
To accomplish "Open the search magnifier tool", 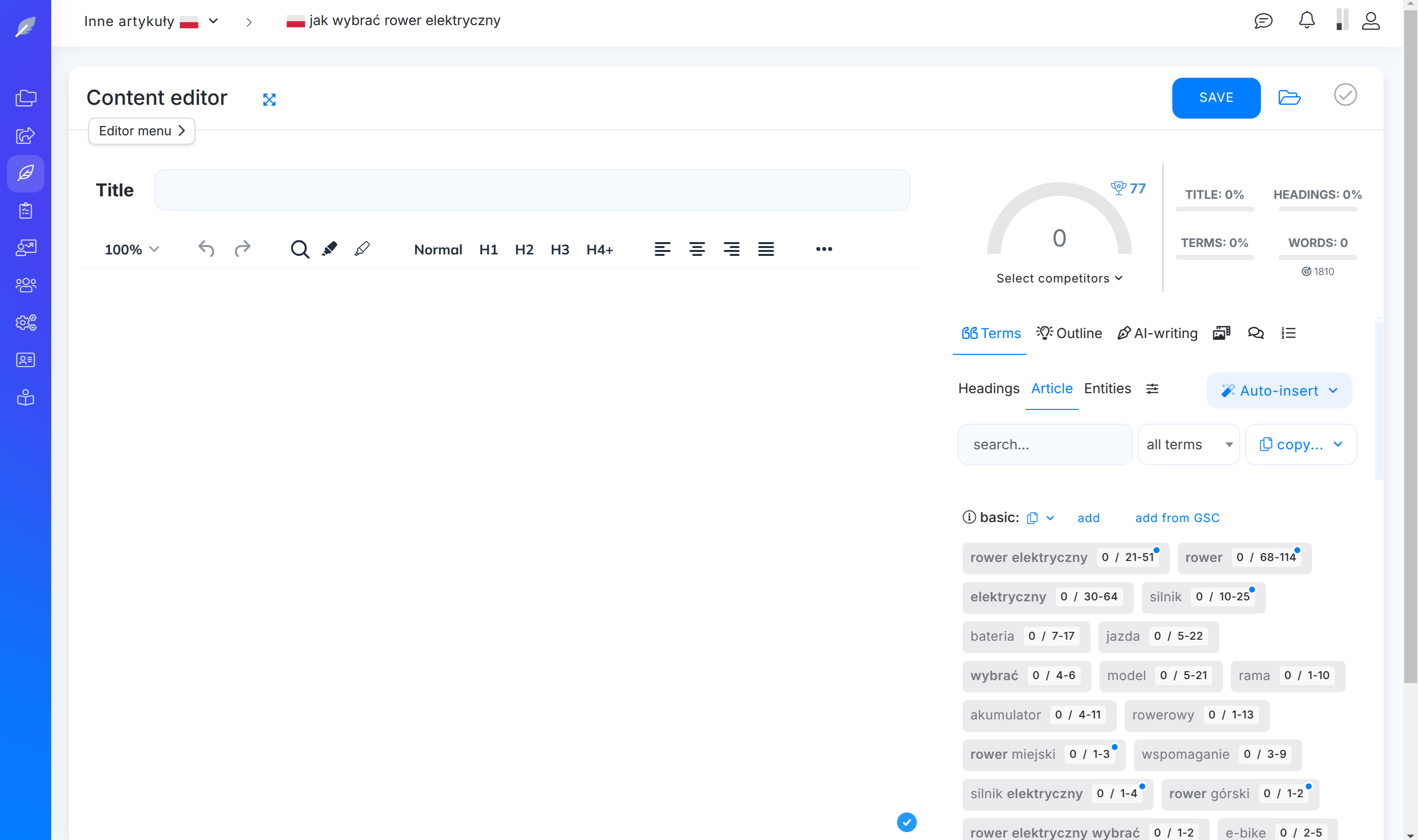I will 299,249.
